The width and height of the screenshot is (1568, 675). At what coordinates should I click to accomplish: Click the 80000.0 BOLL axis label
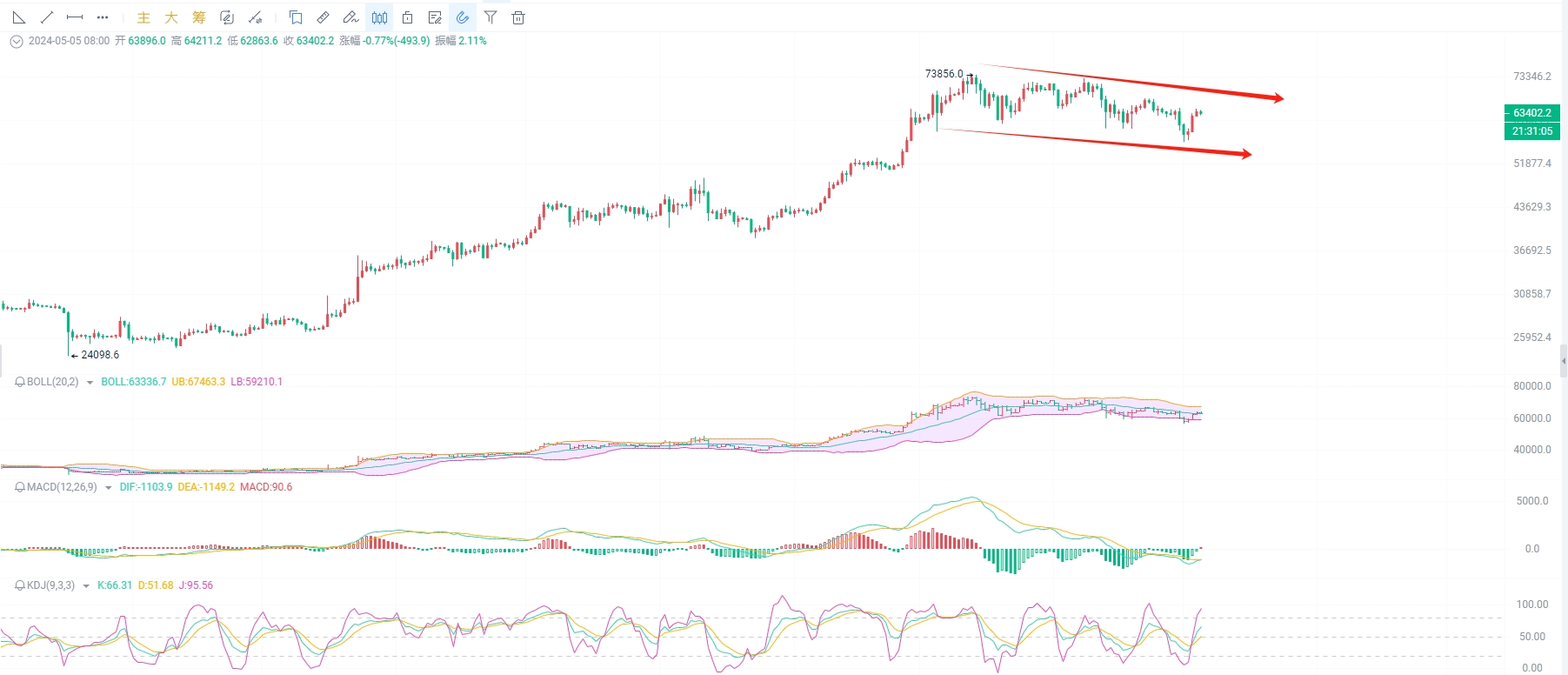1532,386
